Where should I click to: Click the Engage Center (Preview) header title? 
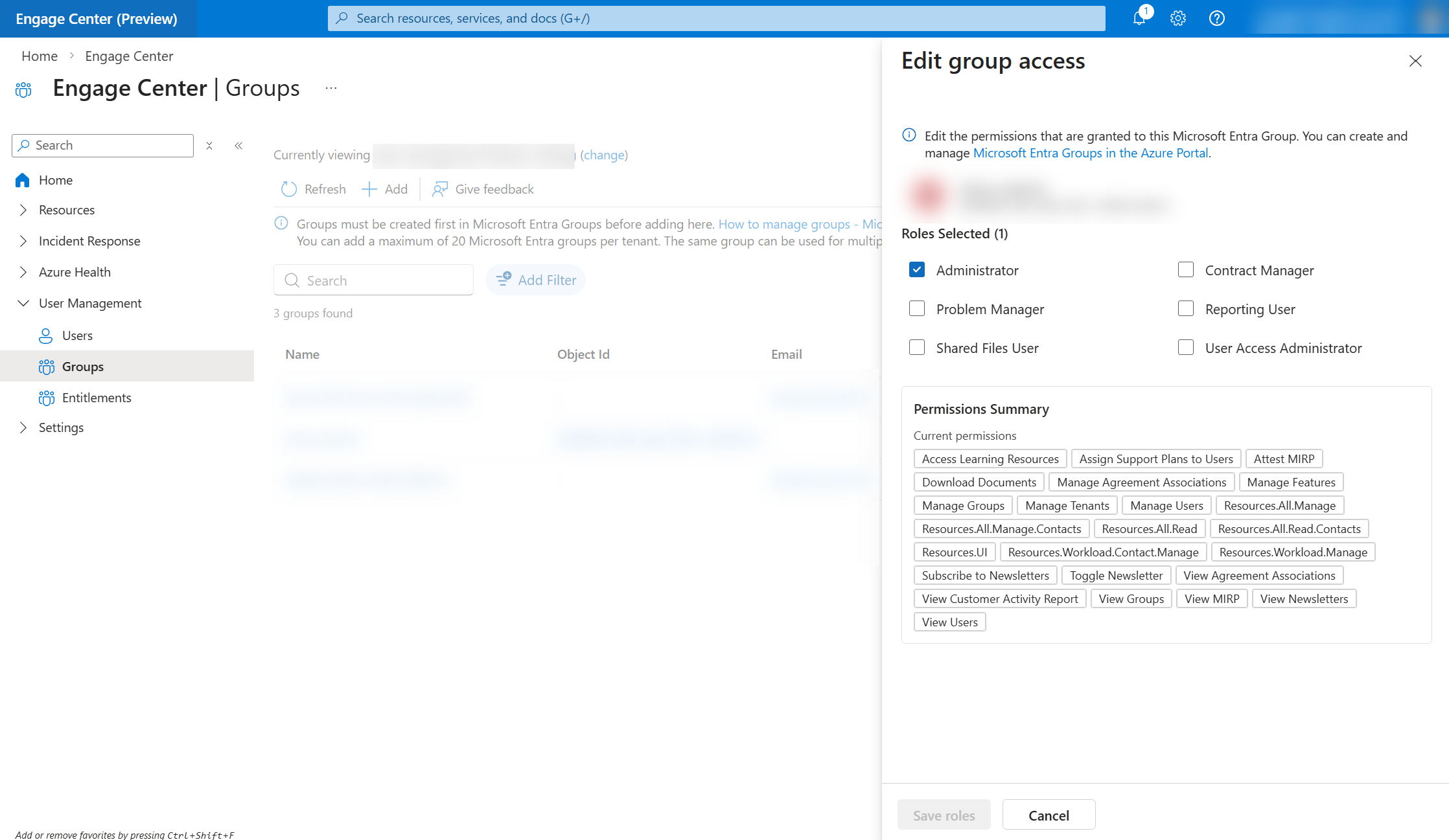(97, 19)
